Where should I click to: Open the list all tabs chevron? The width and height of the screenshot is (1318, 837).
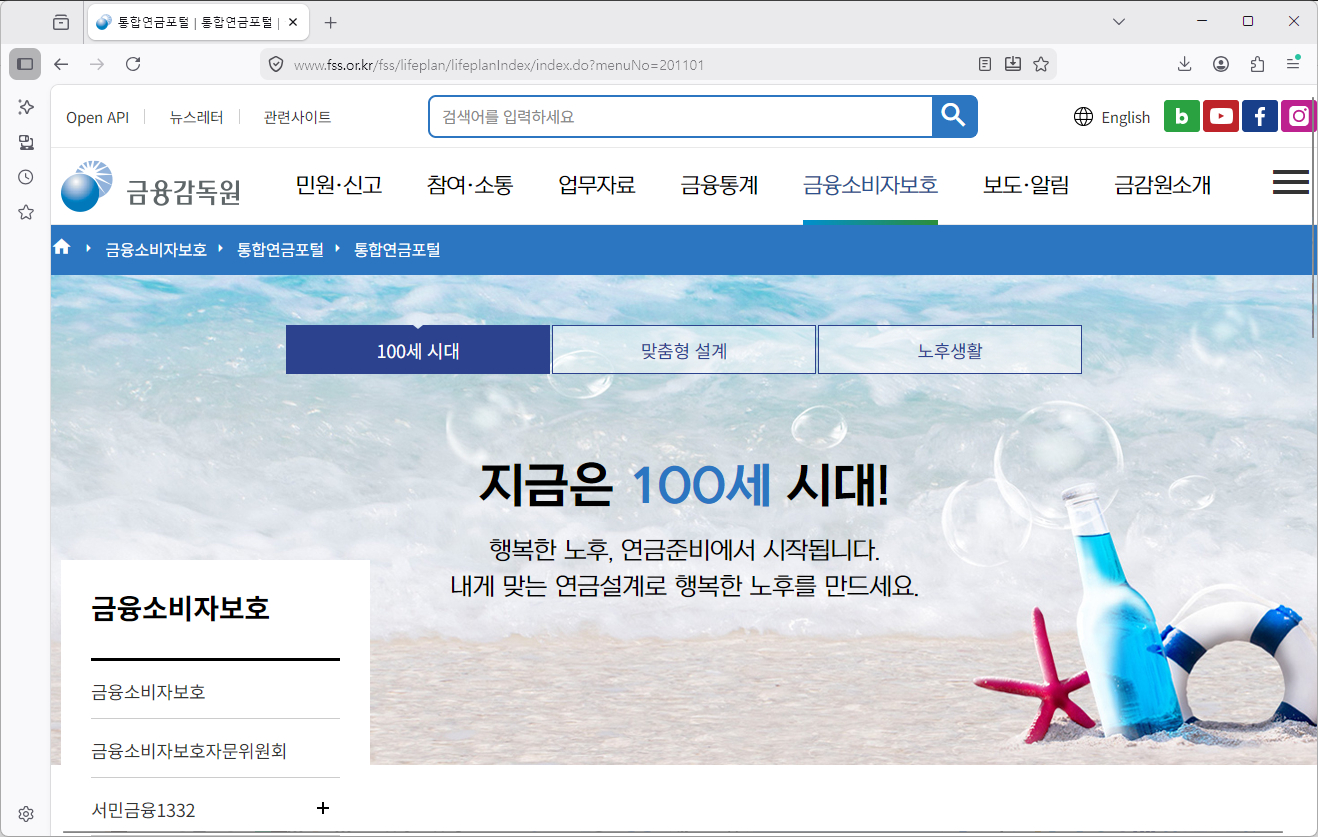[1119, 21]
